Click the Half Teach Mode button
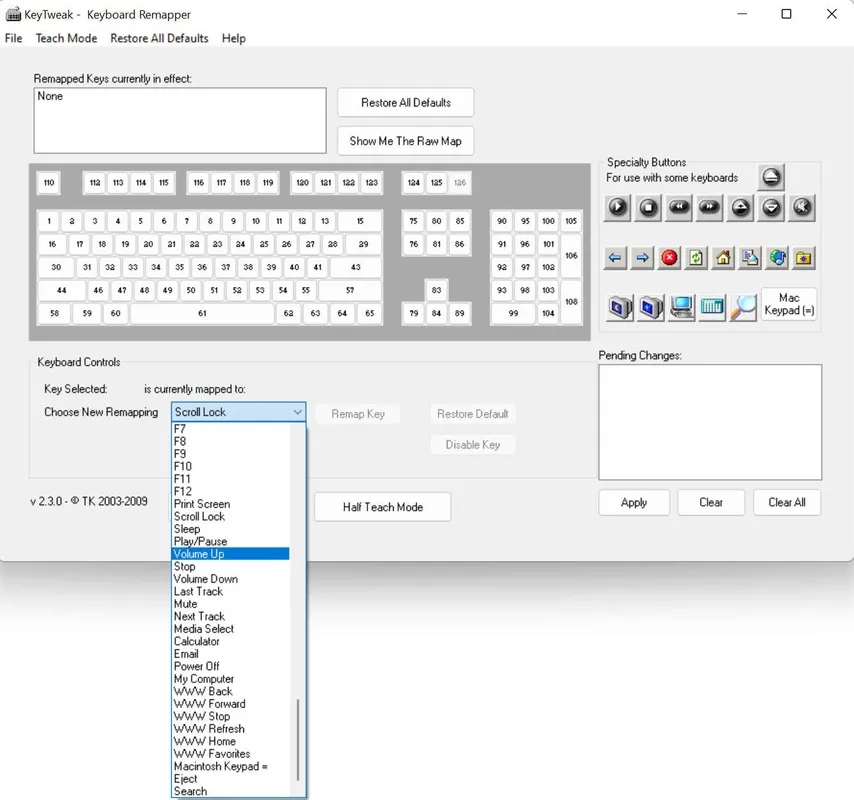The height and width of the screenshot is (800, 854). coord(383,507)
